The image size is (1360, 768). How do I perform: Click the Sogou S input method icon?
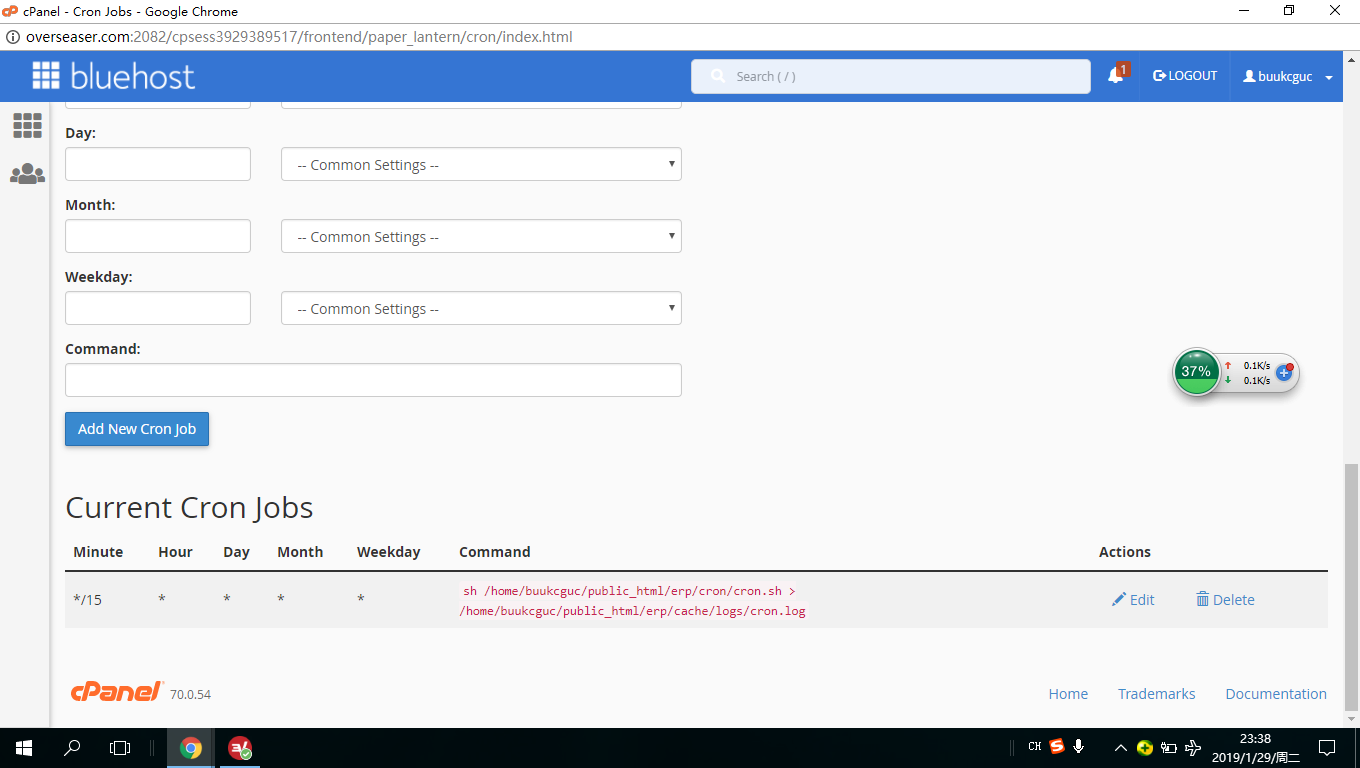tap(1057, 747)
